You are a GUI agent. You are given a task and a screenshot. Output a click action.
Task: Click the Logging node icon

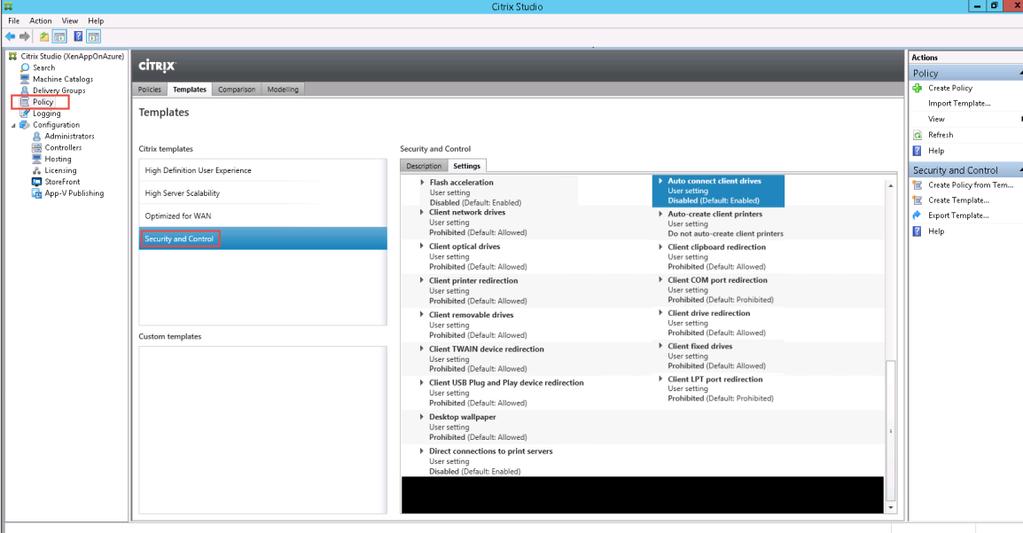point(25,113)
